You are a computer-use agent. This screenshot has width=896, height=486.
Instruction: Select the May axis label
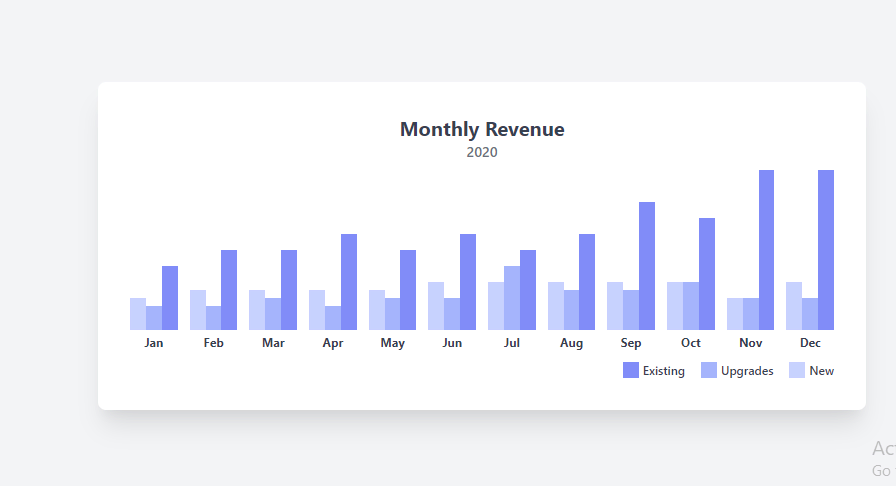point(393,342)
